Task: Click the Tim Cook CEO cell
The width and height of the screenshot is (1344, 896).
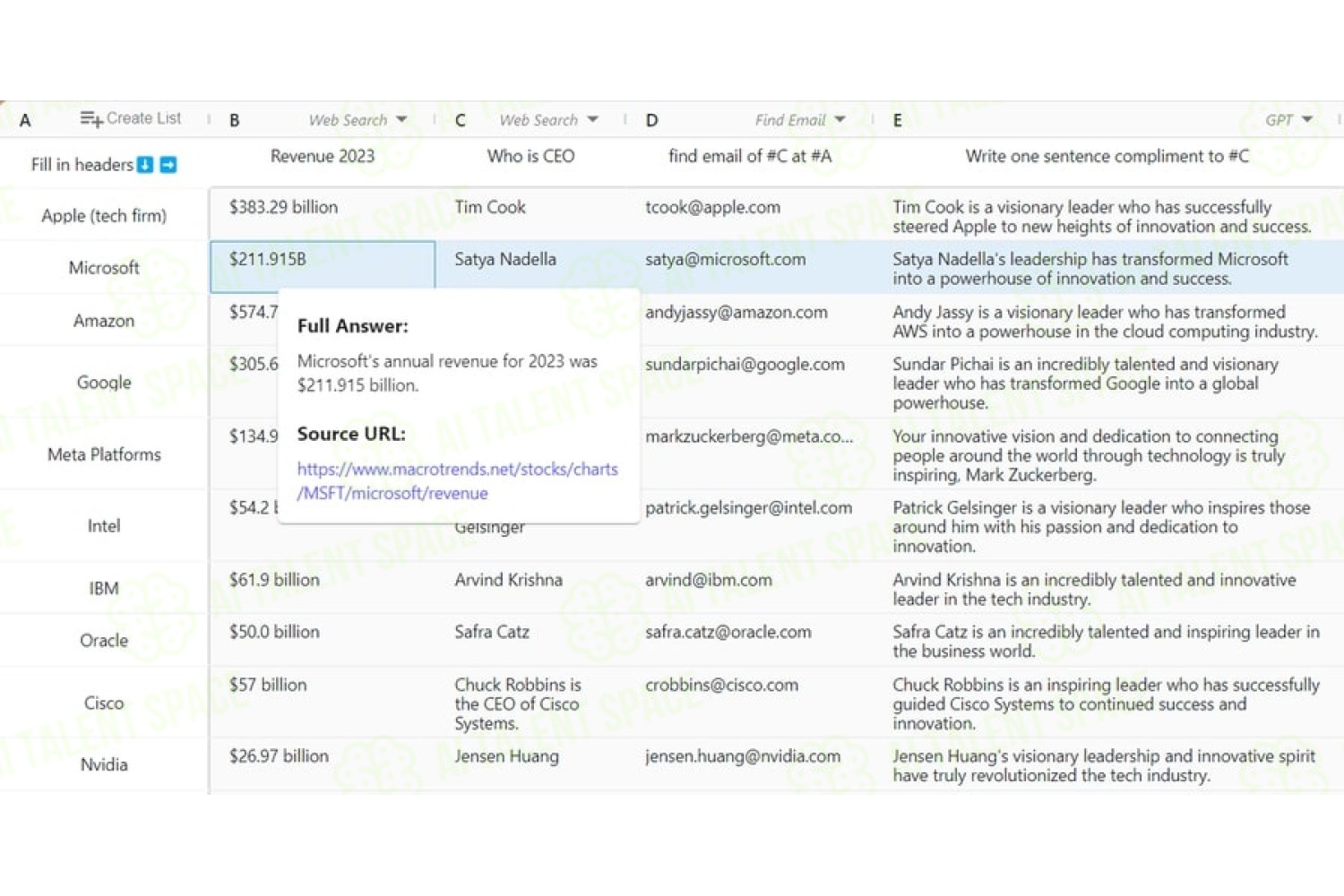Action: click(x=530, y=215)
